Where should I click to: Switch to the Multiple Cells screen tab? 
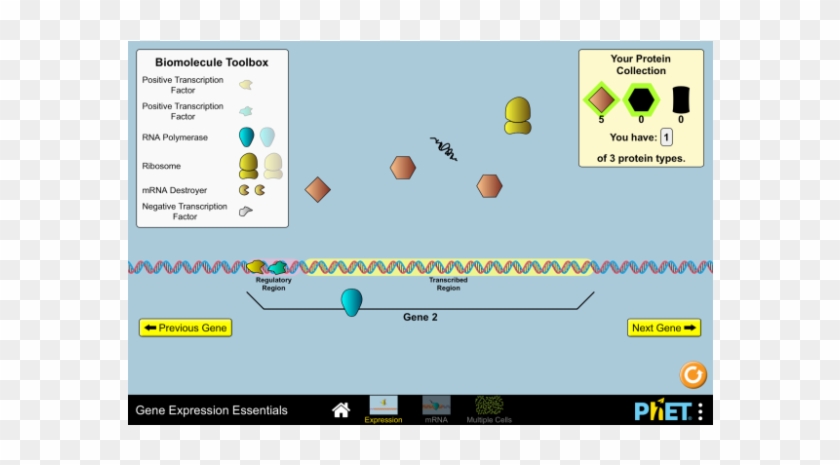point(489,410)
